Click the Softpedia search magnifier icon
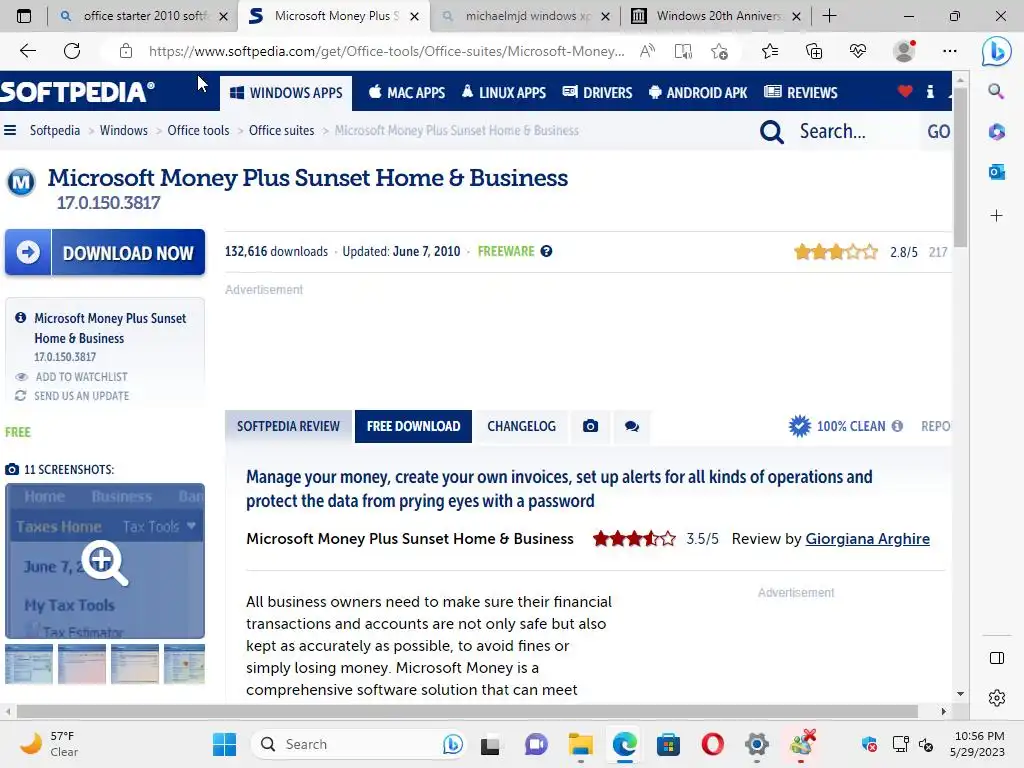The image size is (1024, 768). [771, 132]
